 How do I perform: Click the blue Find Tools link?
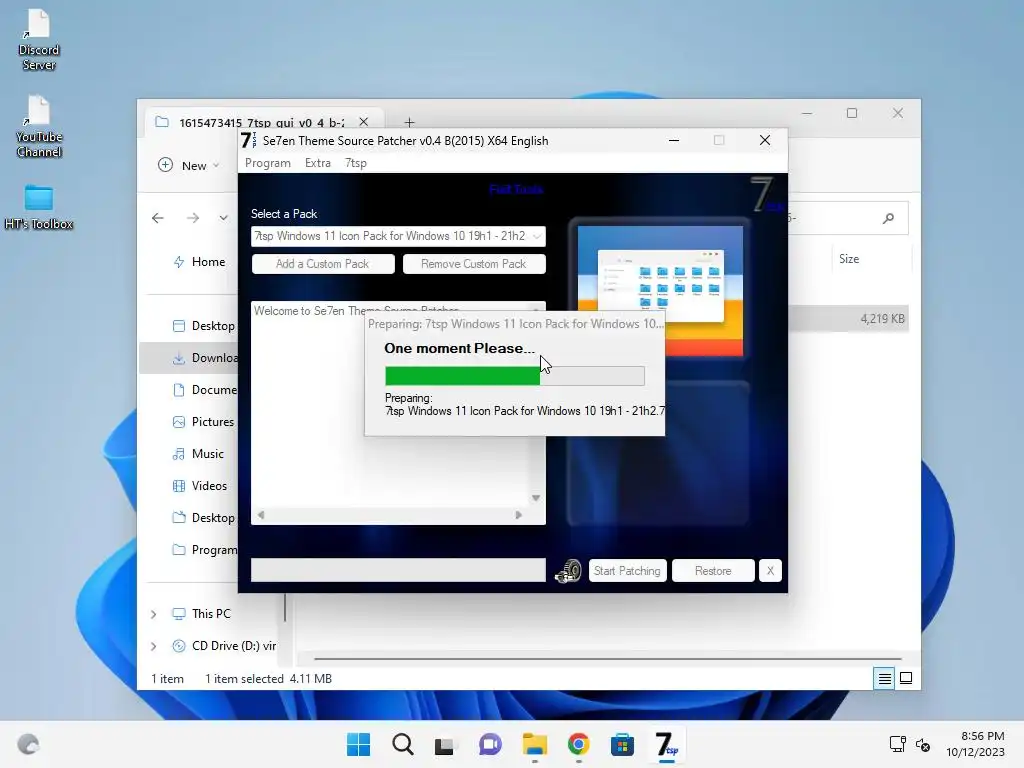tap(516, 189)
